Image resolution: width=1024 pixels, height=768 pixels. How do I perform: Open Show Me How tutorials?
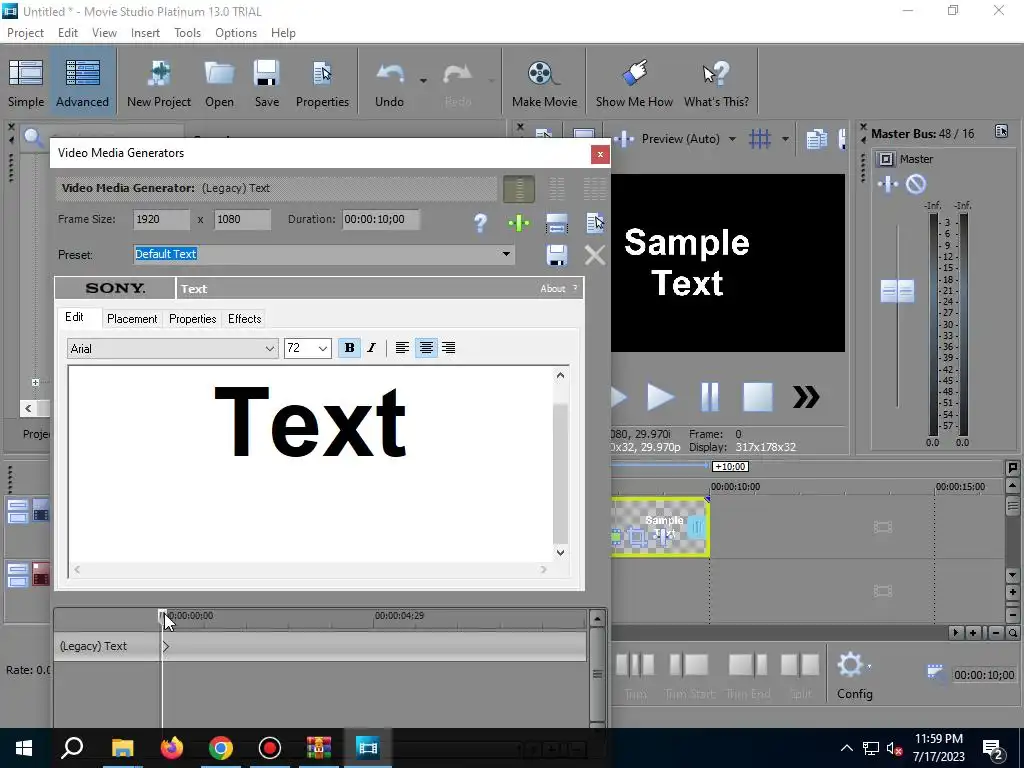633,82
